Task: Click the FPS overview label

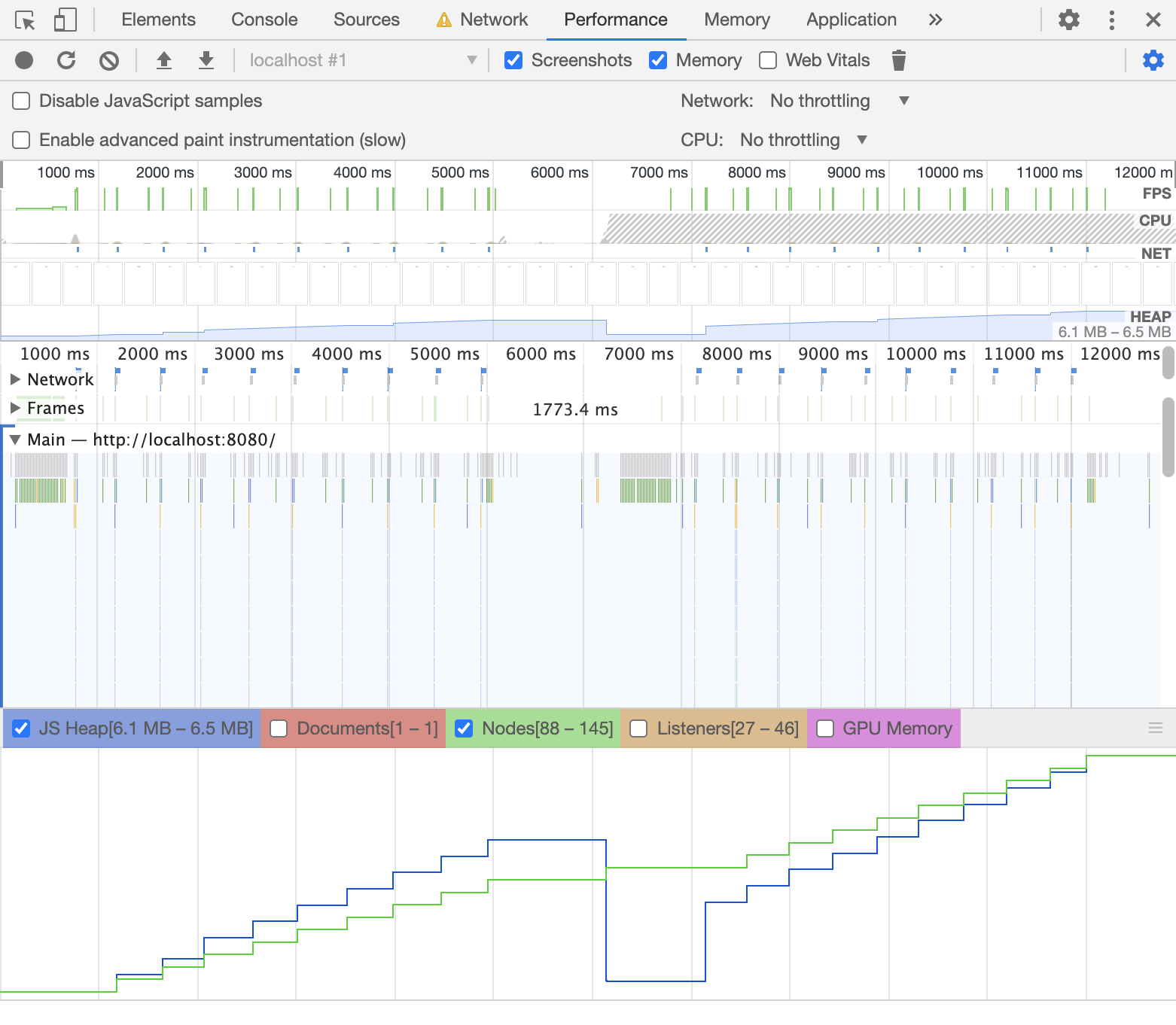Action: [1156, 193]
